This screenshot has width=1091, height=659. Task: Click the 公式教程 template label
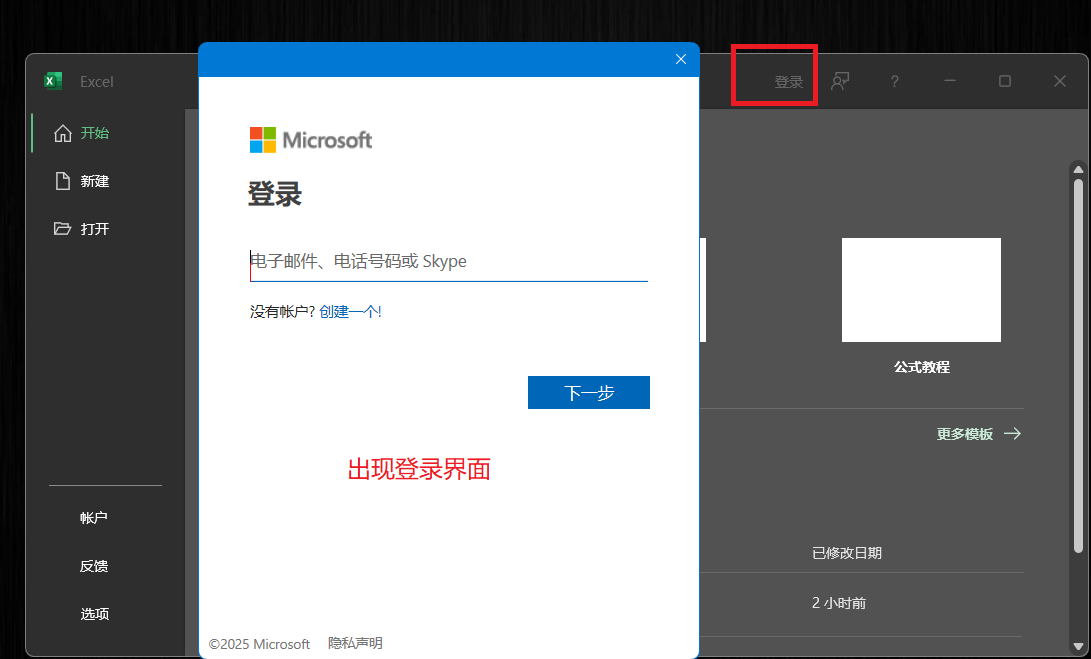point(921,367)
